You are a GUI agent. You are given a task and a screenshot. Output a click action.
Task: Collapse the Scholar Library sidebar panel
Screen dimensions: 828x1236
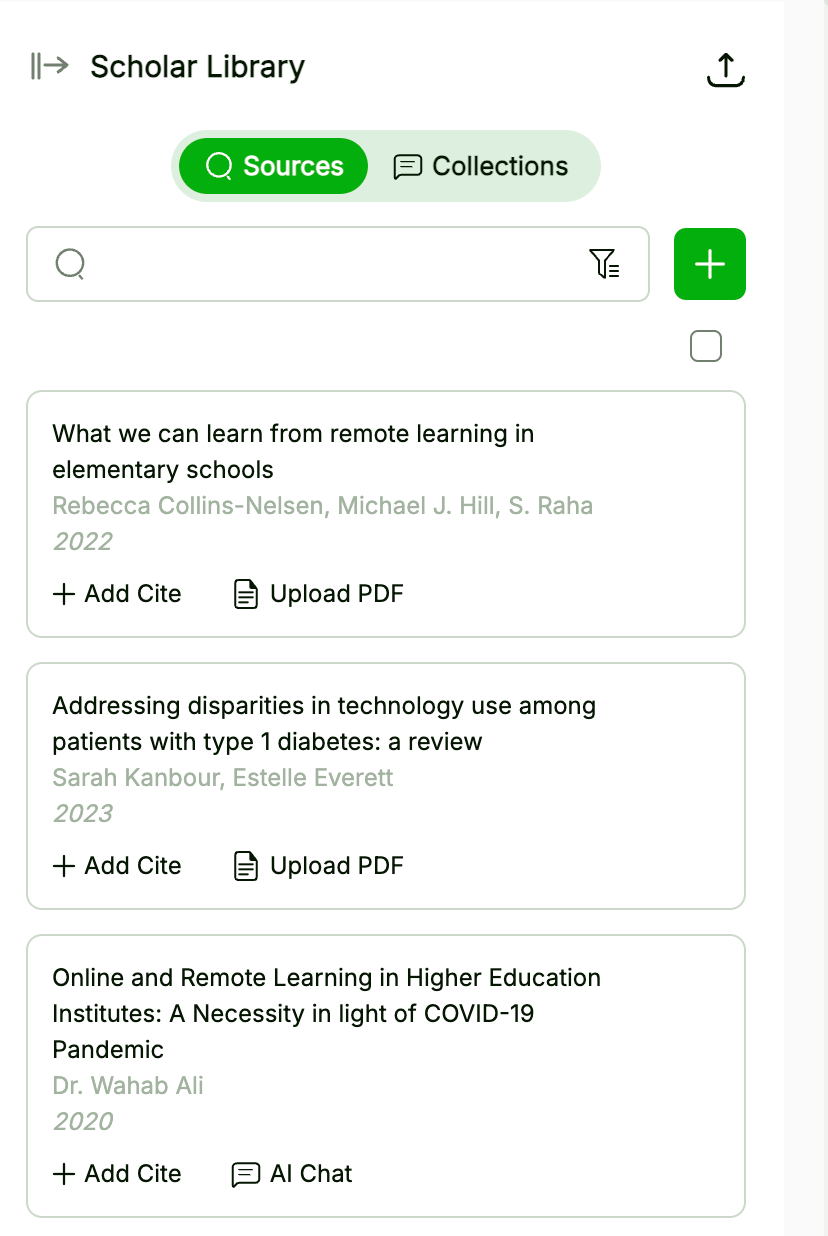click(49, 67)
